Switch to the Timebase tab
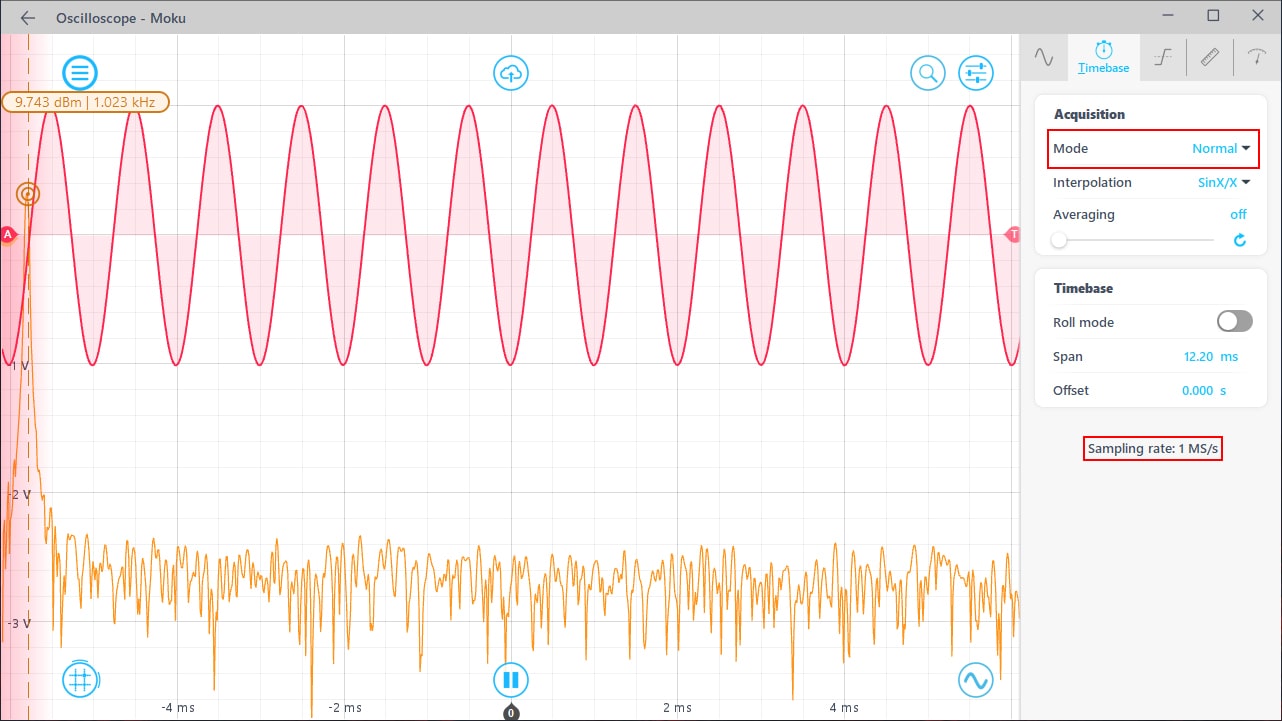The width and height of the screenshot is (1282, 721). (x=1103, y=57)
